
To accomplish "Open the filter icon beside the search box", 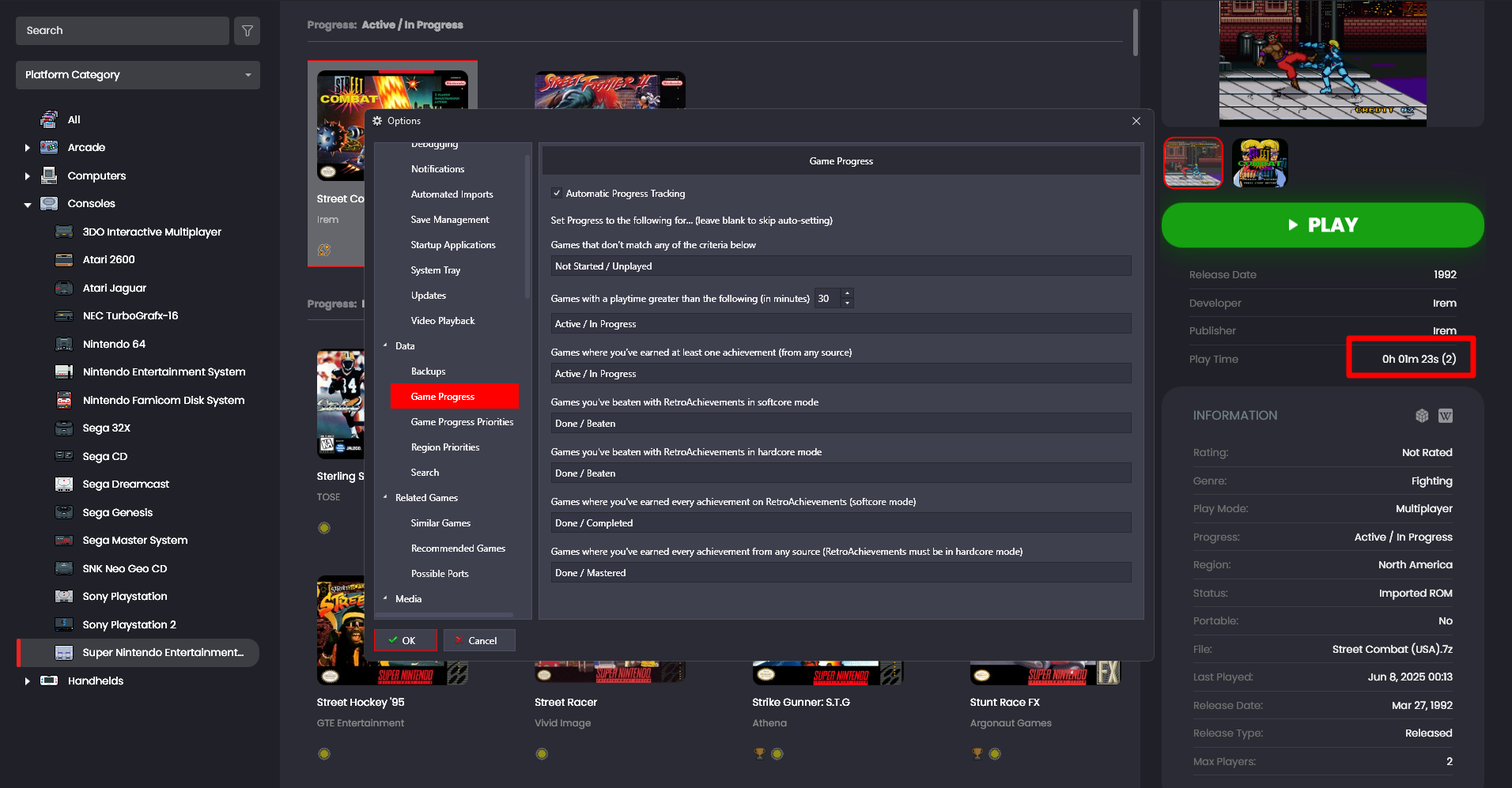I will pos(247,31).
